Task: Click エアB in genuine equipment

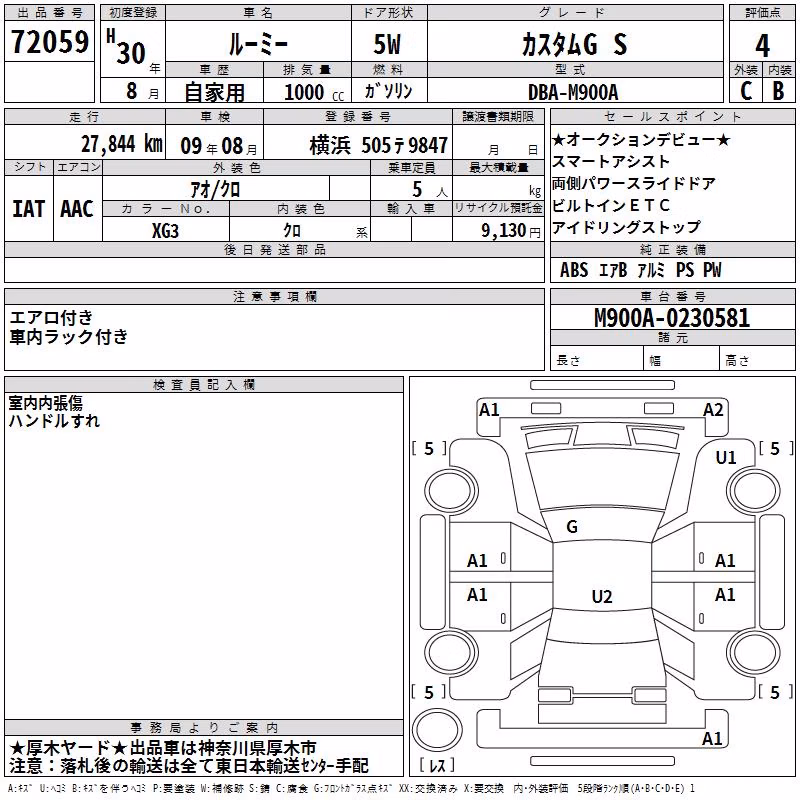Action: coord(612,270)
